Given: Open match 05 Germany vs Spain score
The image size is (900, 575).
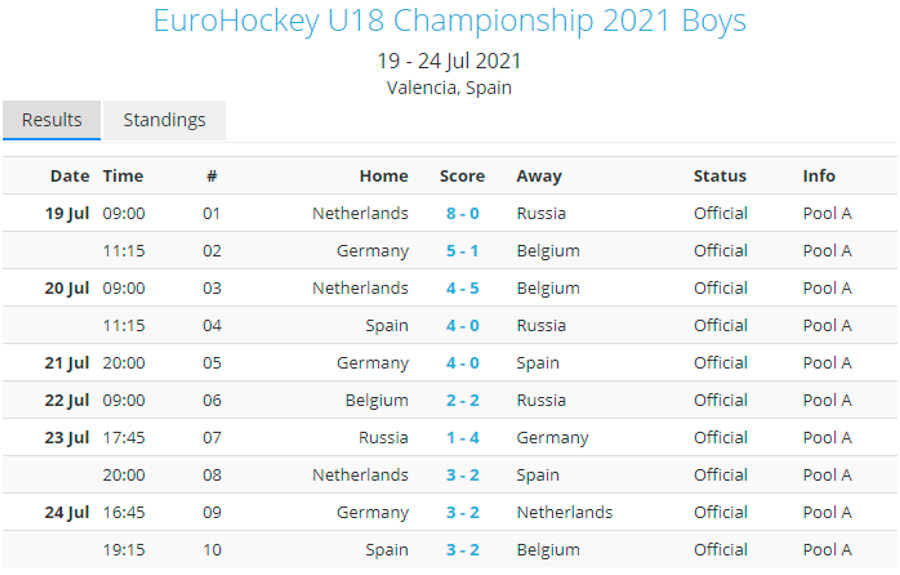Looking at the screenshot, I should pyautogui.click(x=462, y=363).
